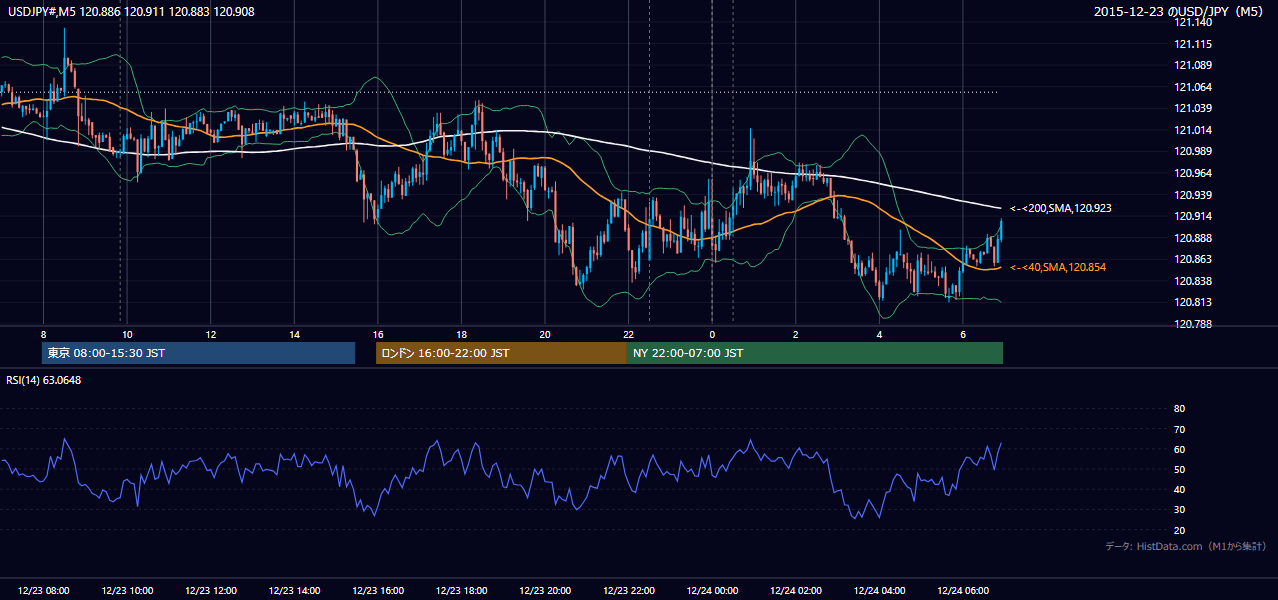Viewport: 1278px width, 600px height.
Task: Click the London 16:00-22:00 JST session bar
Action: point(501,353)
